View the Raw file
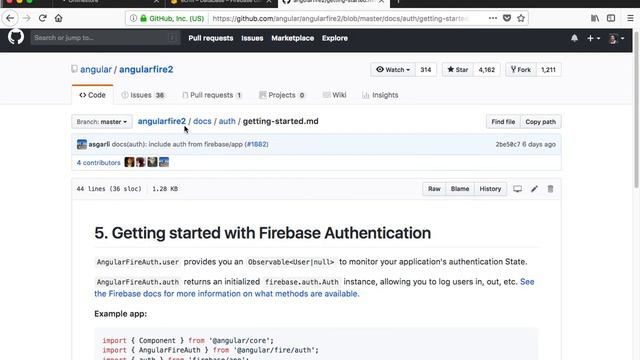The width and height of the screenshot is (640, 360). click(434, 189)
